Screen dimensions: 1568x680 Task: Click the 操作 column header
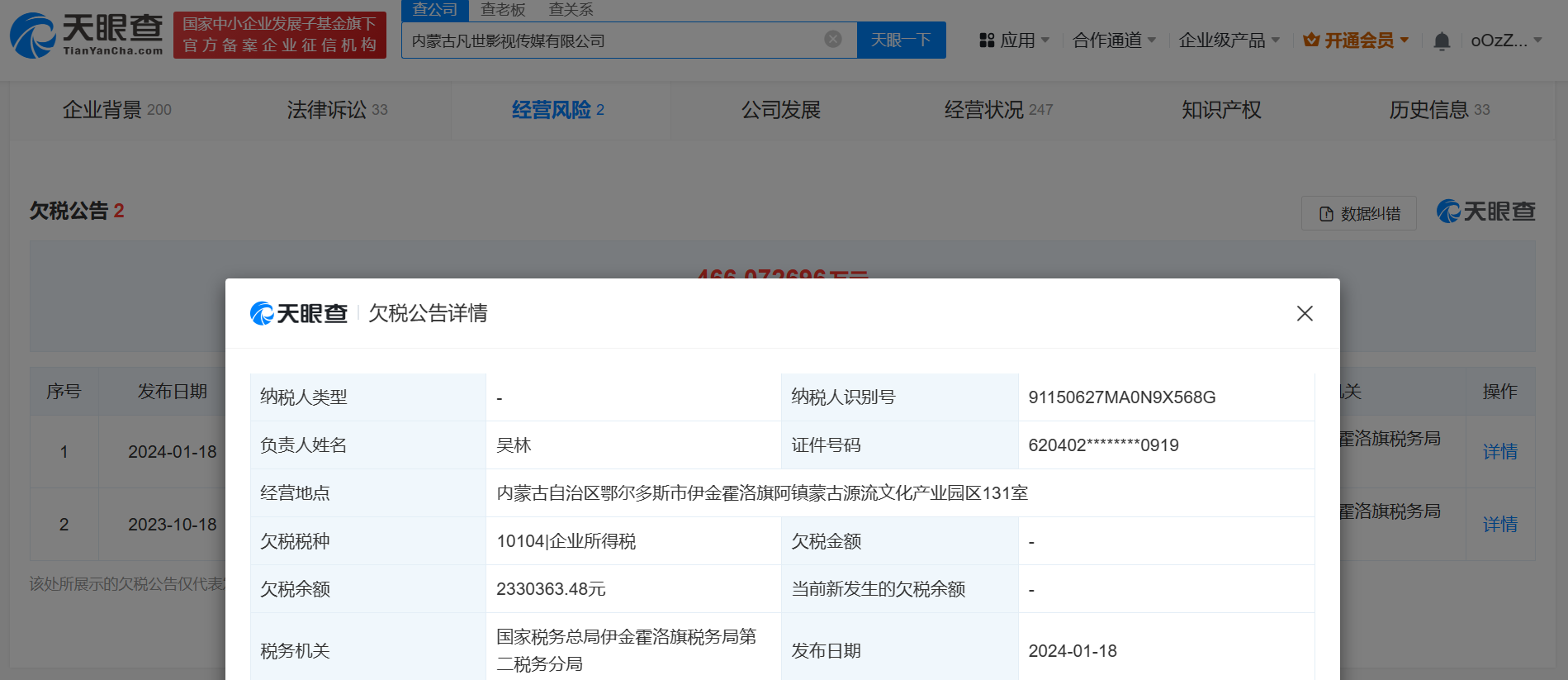tap(1499, 392)
